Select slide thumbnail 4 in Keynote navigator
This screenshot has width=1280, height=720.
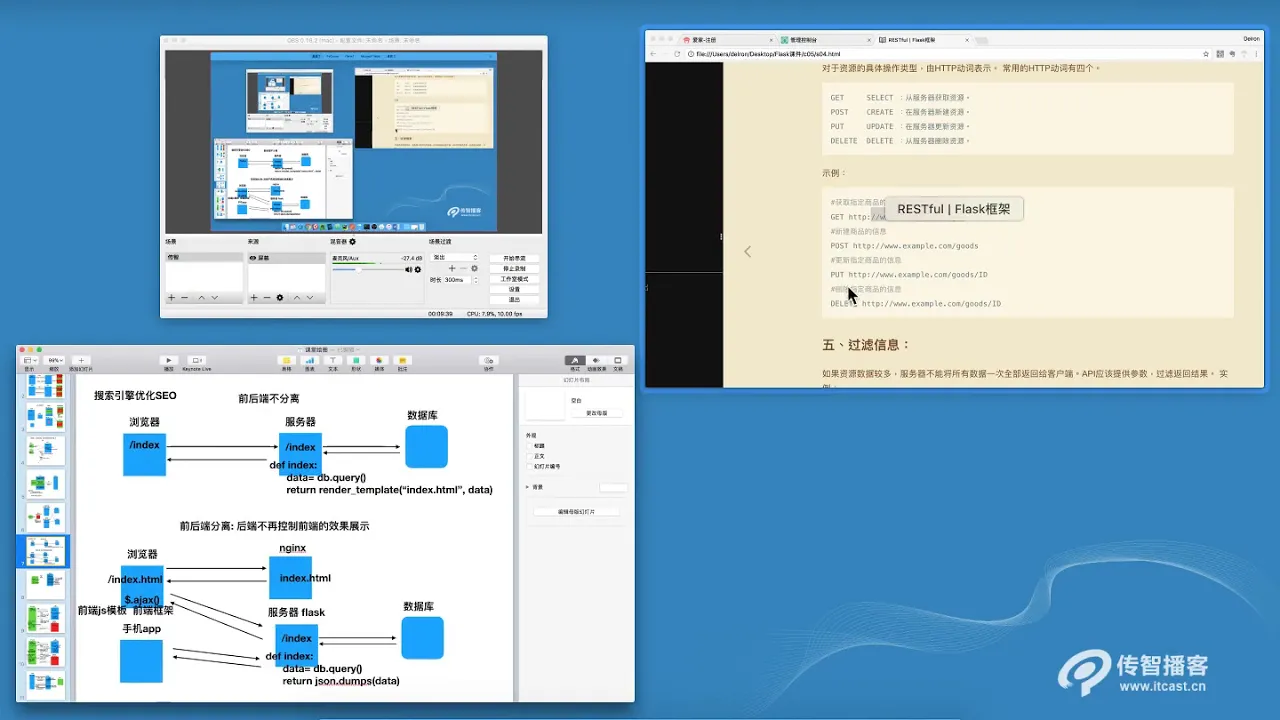click(46, 450)
